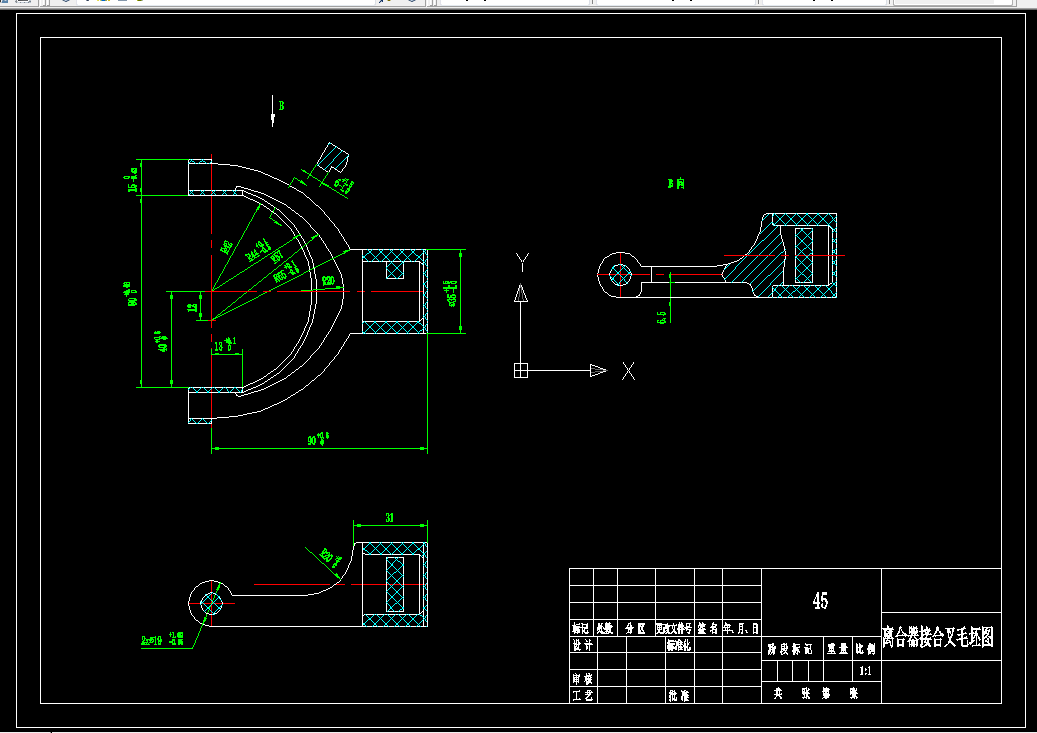
Task: Click the 年、月、日 header cell
Action: pos(741,628)
